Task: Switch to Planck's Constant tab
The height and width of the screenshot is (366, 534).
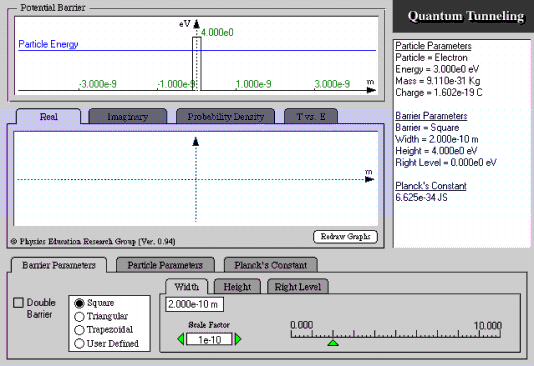Action: [271, 265]
